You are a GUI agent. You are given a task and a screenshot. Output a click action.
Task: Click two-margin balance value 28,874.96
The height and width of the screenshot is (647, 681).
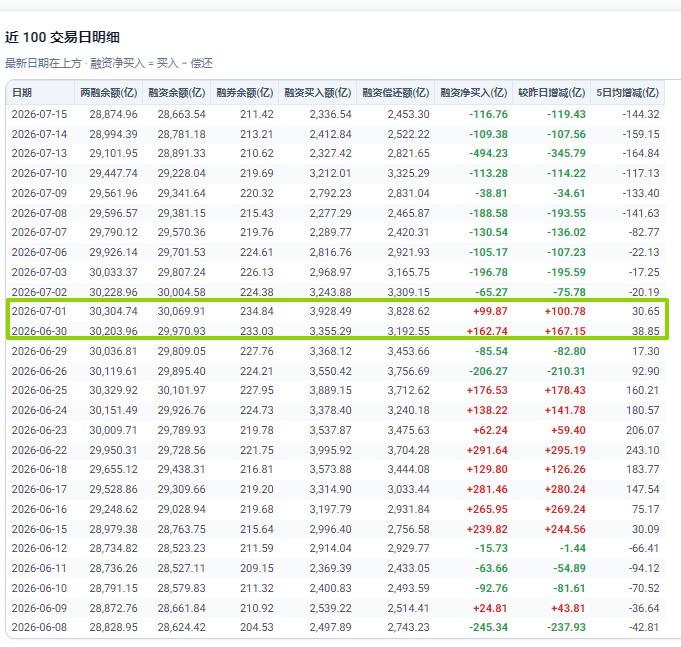tap(113, 114)
